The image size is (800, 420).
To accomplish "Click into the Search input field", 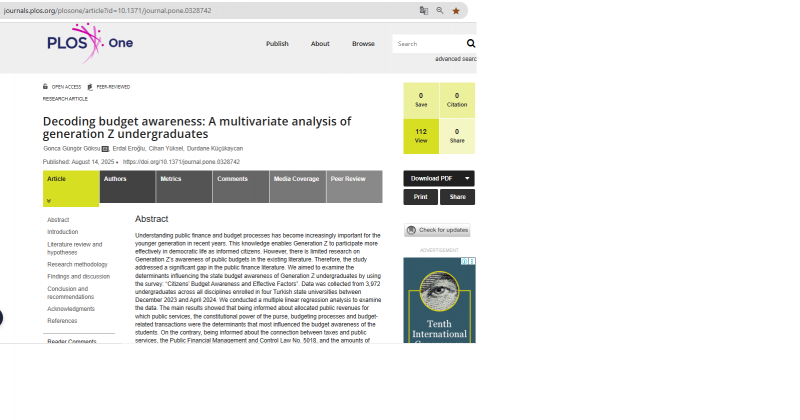I will [427, 44].
